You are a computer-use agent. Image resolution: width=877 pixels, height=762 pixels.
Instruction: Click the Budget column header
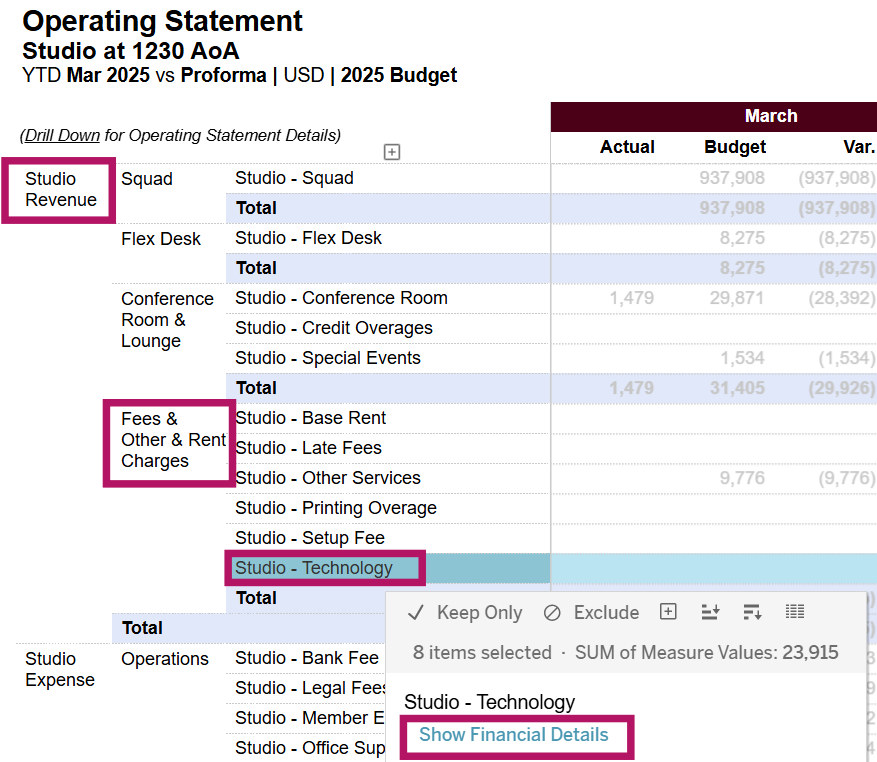click(735, 147)
